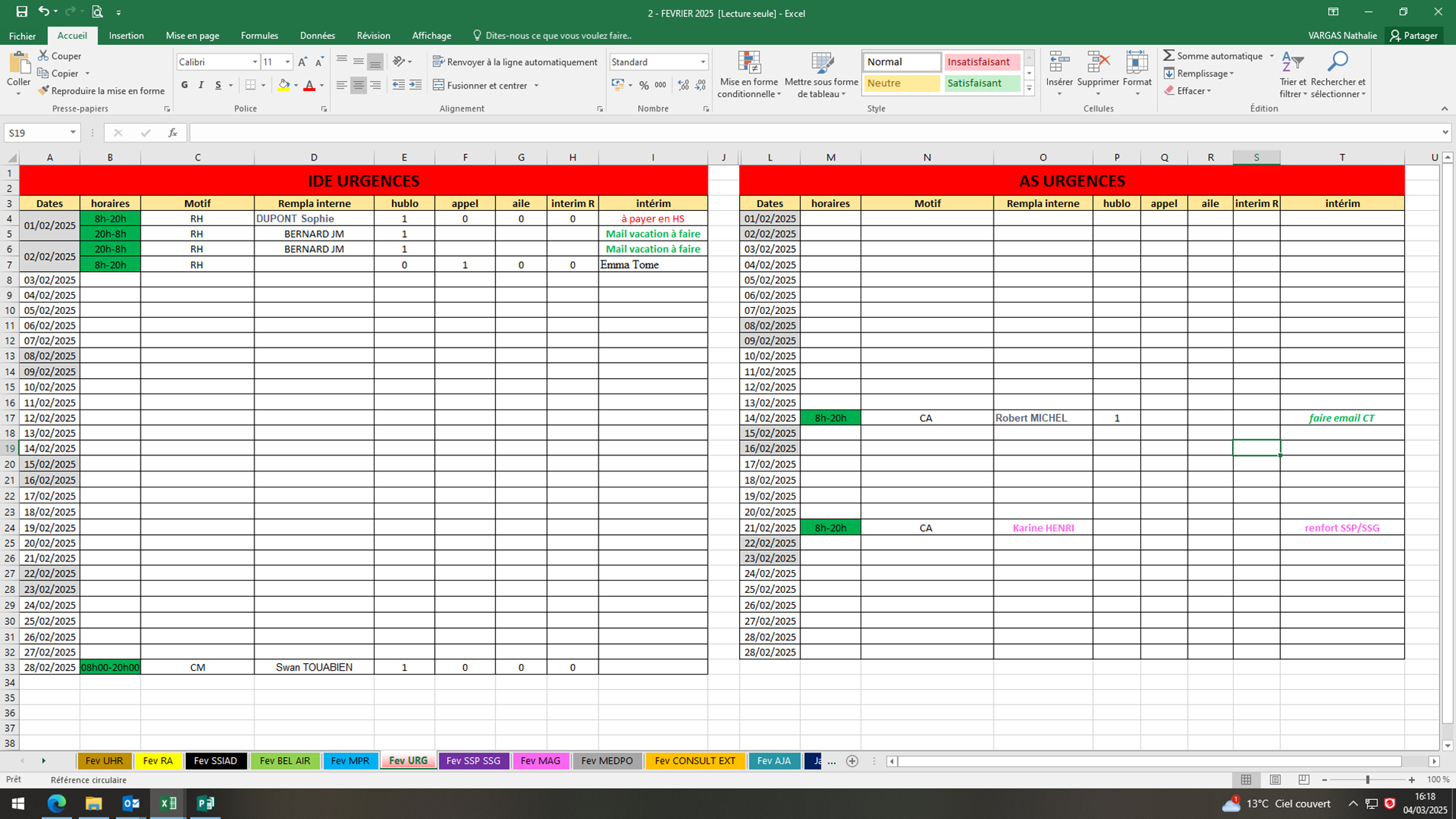Open print preview from quick access toolbar

[x=97, y=12]
